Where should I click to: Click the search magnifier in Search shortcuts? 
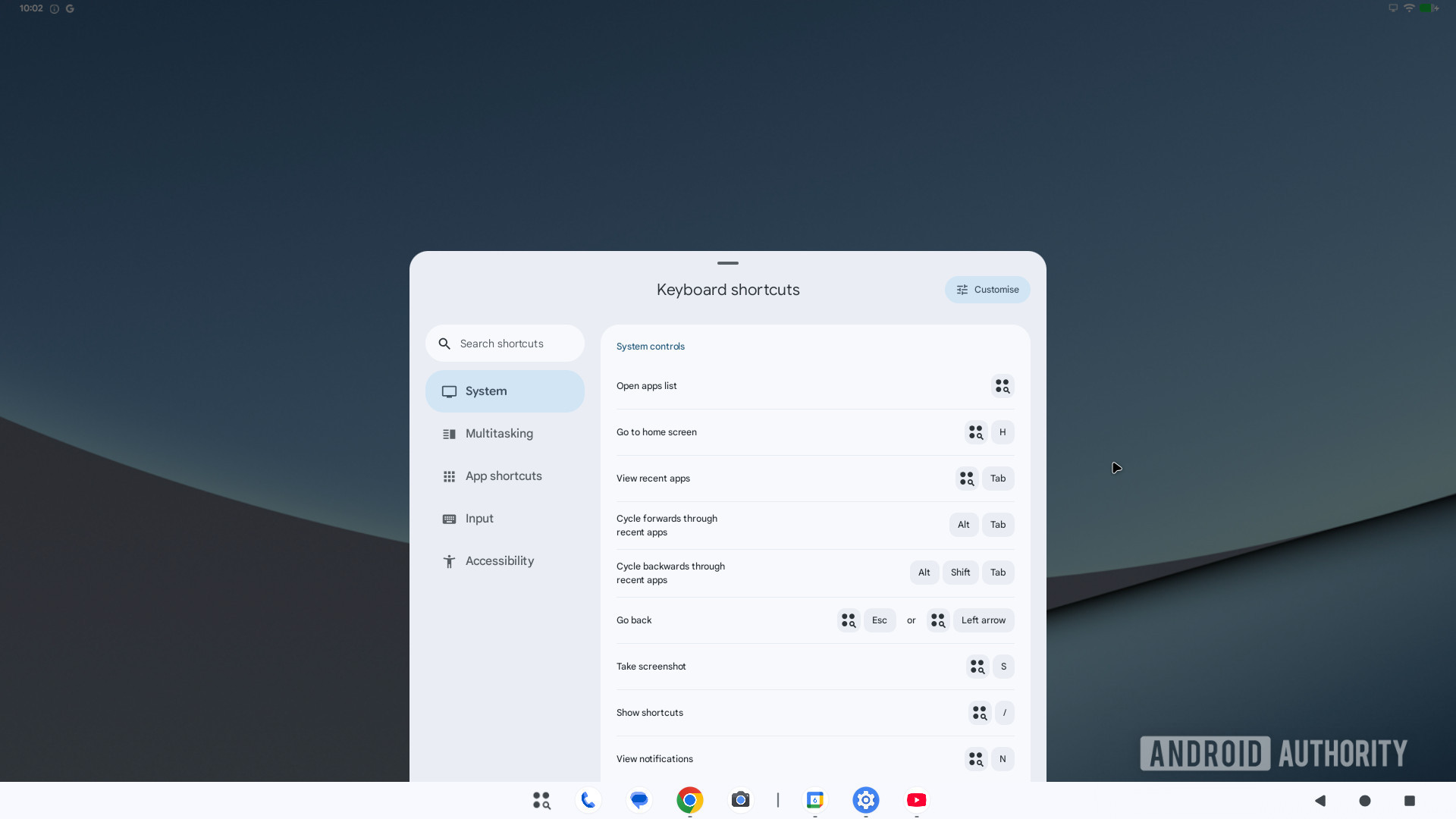(x=444, y=343)
